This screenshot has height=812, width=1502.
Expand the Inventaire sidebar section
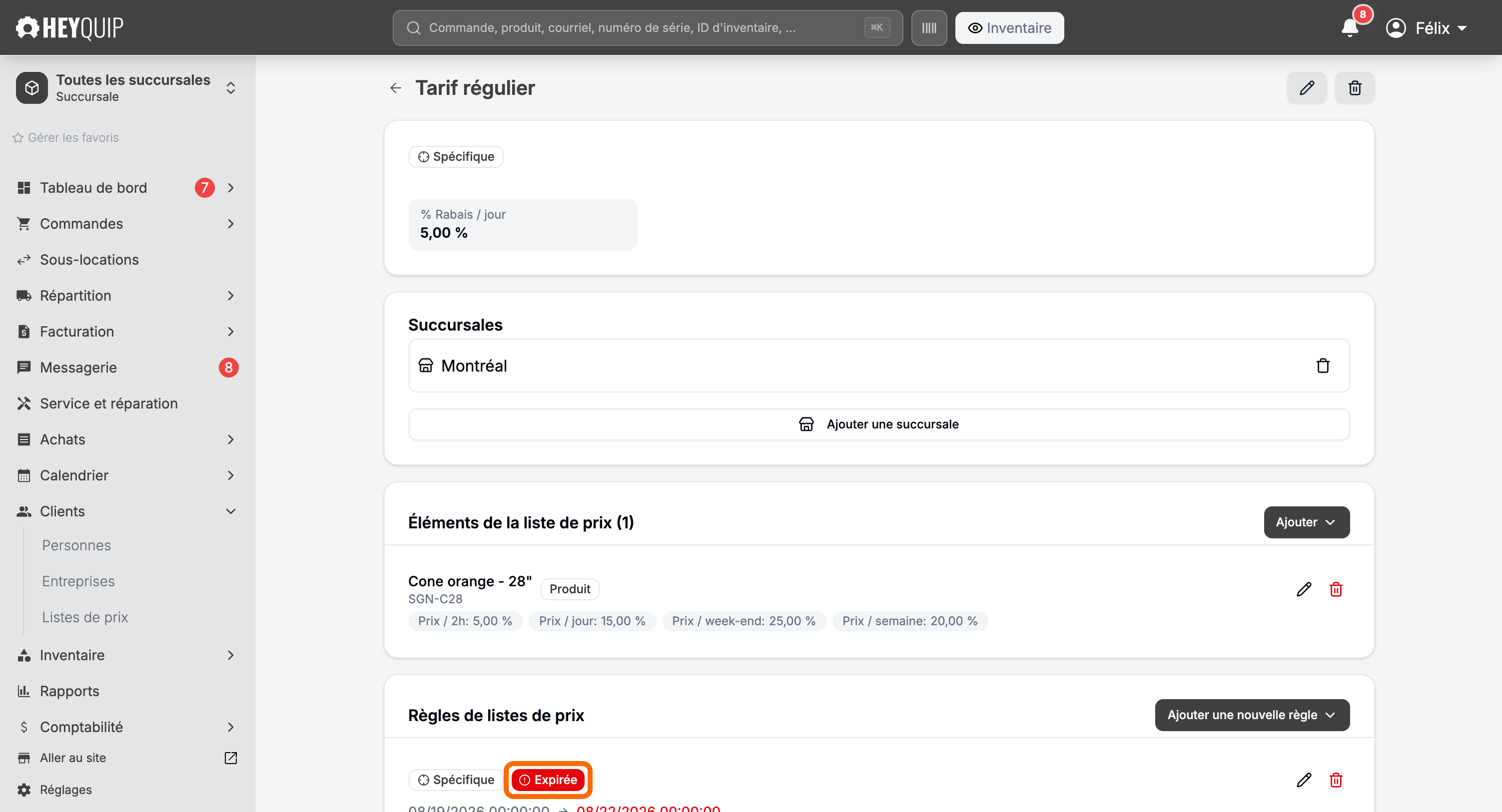click(x=231, y=655)
